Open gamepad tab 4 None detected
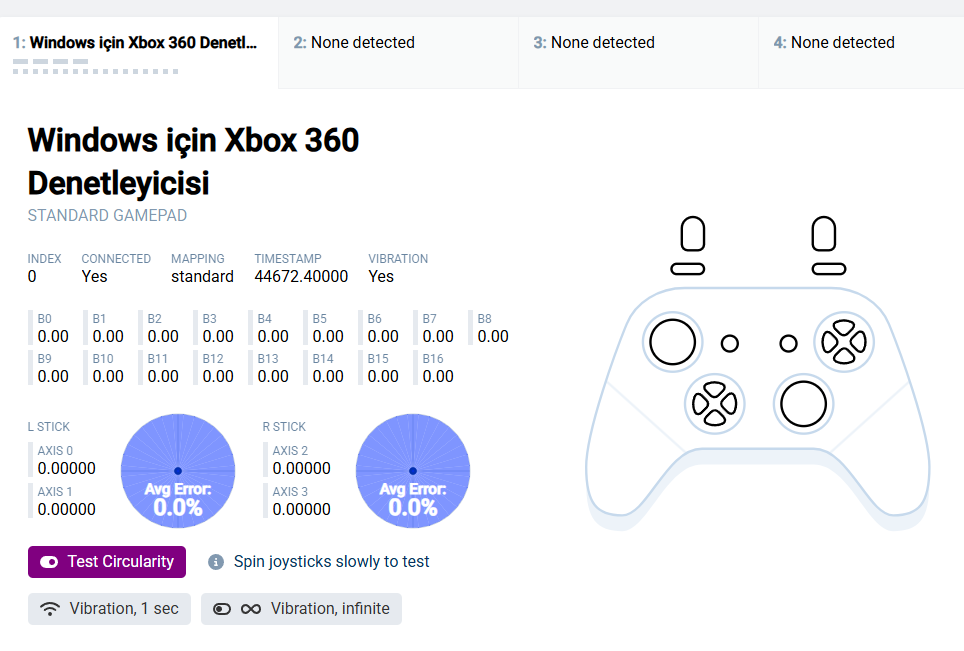 click(x=861, y=53)
